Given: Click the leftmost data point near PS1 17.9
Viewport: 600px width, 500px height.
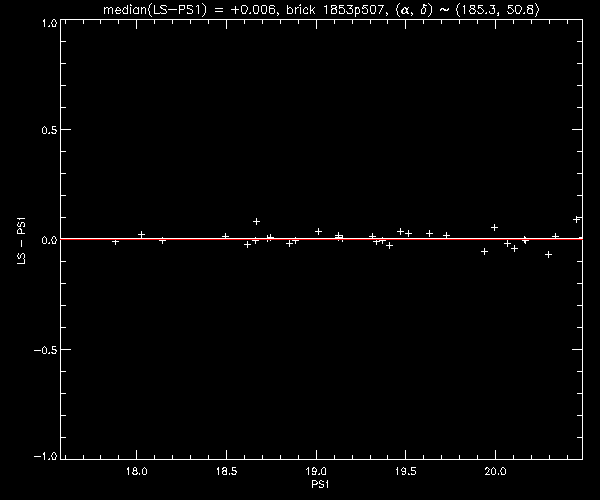Looking at the screenshot, I should click(x=116, y=242).
